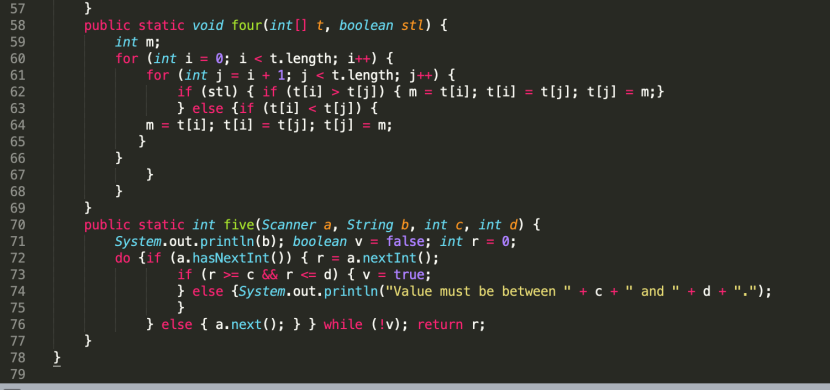Screen dimensions: 830x390
Task: Click the 'stl' parameter name on line 58
Action: (413, 25)
